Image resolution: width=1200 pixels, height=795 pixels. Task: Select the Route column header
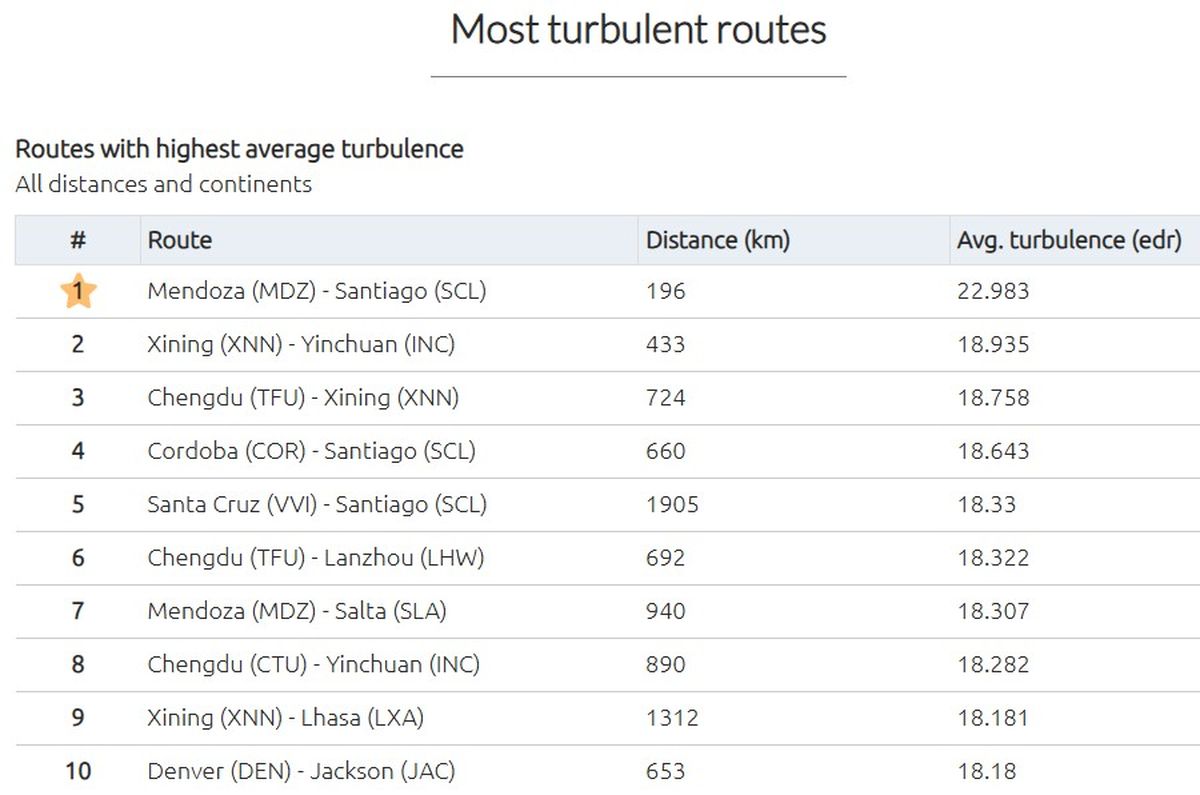[180, 240]
